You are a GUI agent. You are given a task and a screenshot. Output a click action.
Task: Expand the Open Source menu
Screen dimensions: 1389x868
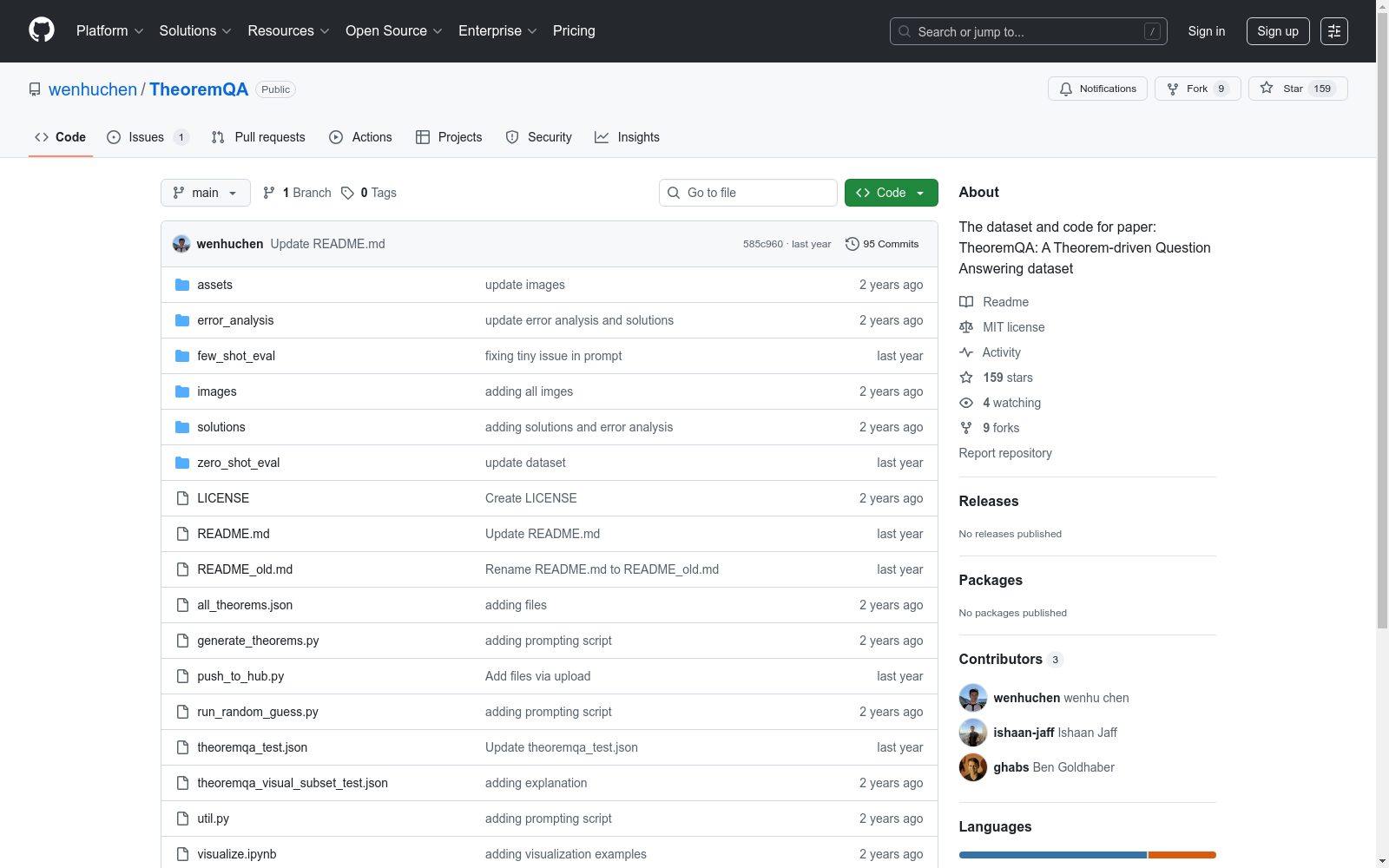pyautogui.click(x=393, y=31)
